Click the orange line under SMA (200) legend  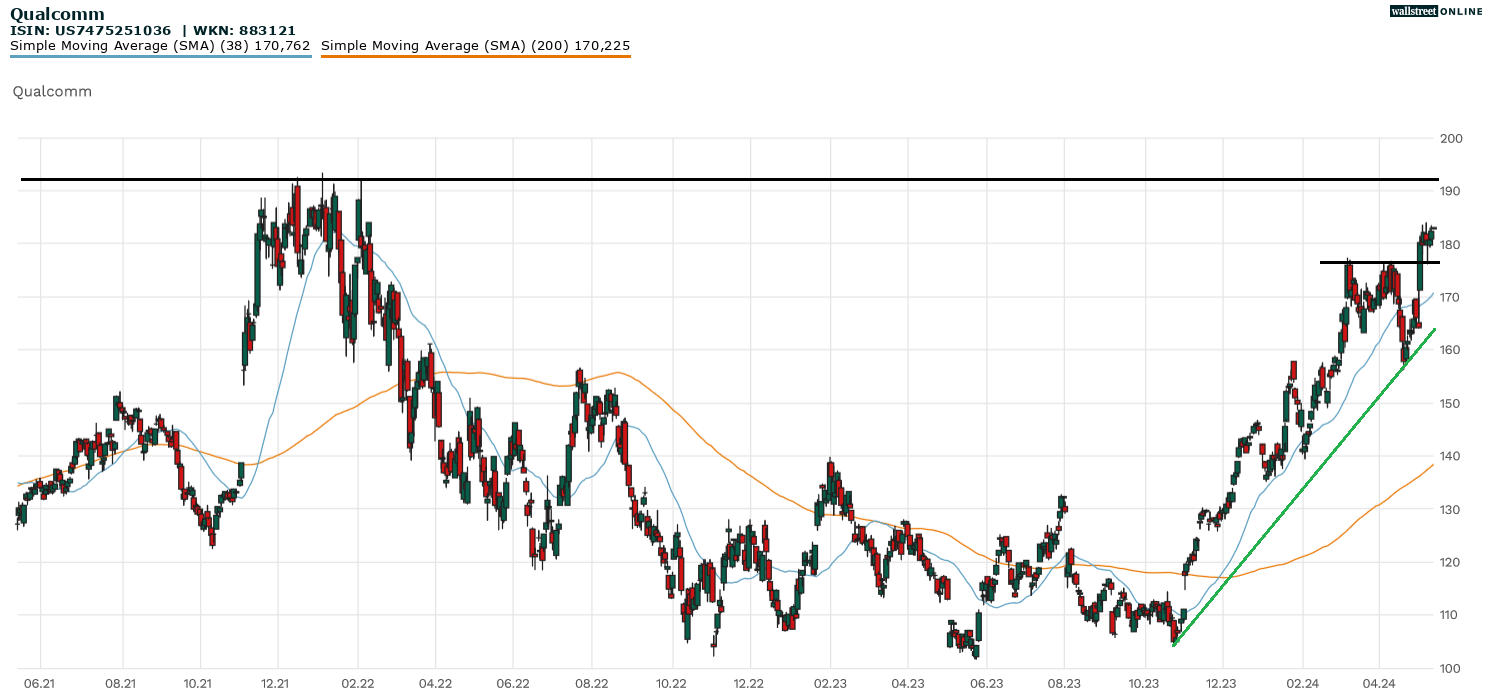pyautogui.click(x=475, y=56)
